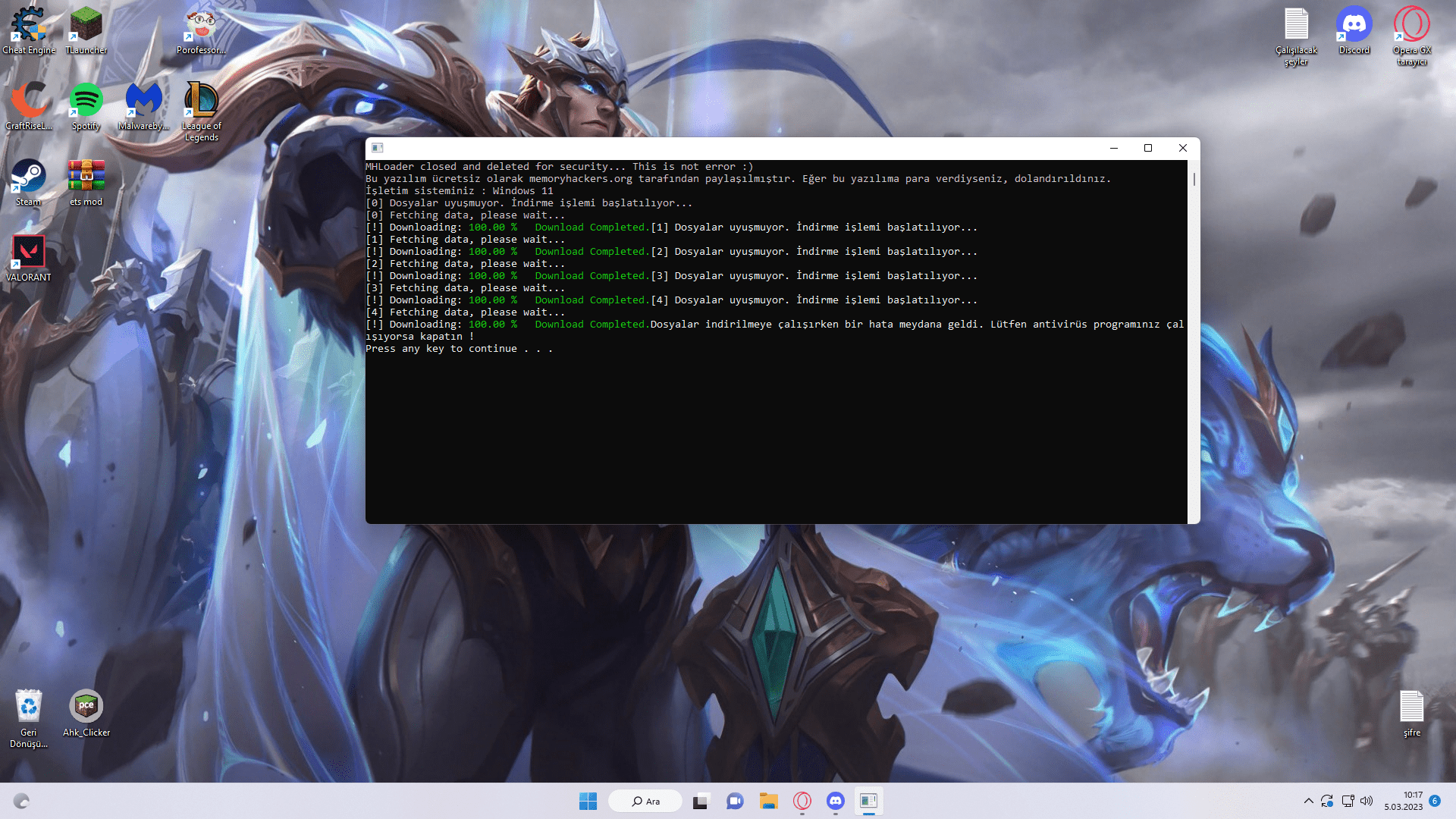Image resolution: width=1456 pixels, height=819 pixels.
Task: Minimize the console window
Action: pyautogui.click(x=1114, y=148)
